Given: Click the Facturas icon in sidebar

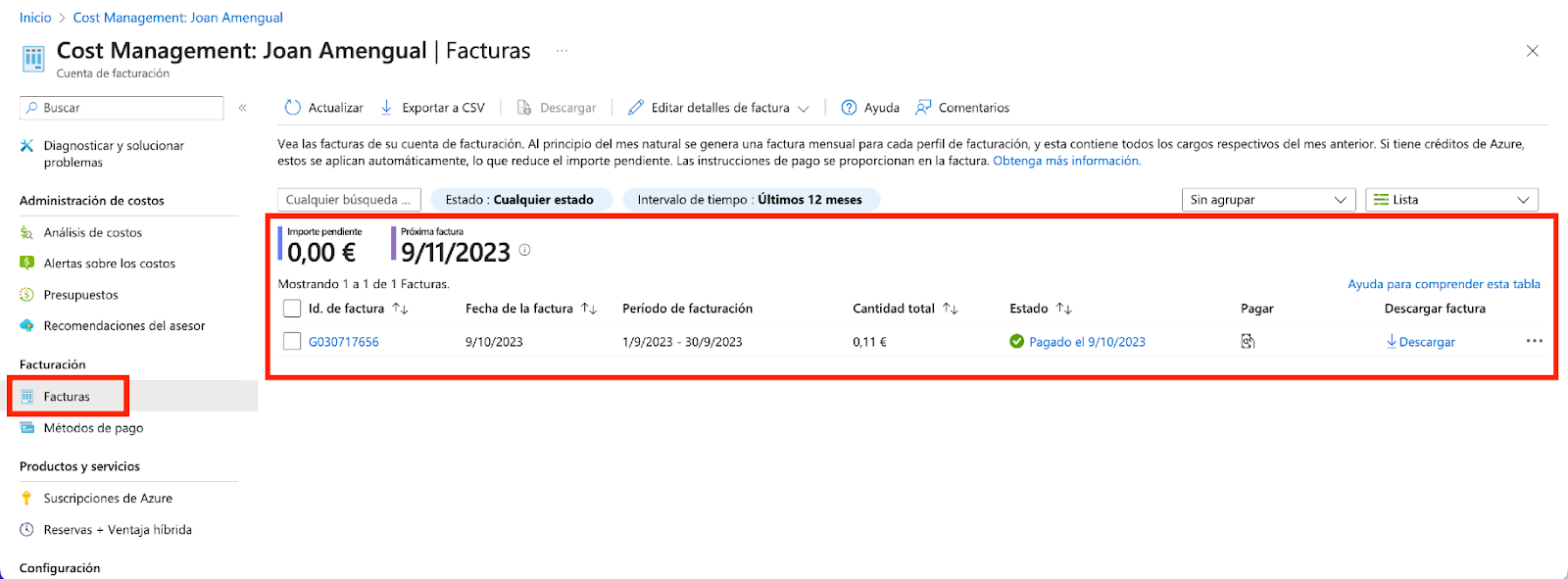Looking at the screenshot, I should click(27, 397).
